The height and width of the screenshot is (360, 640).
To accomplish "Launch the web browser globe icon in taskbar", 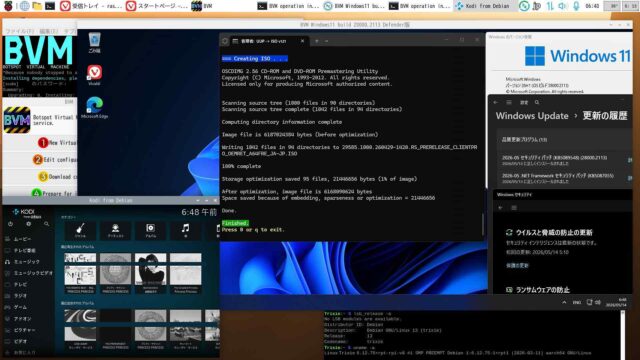I will [24, 6].
